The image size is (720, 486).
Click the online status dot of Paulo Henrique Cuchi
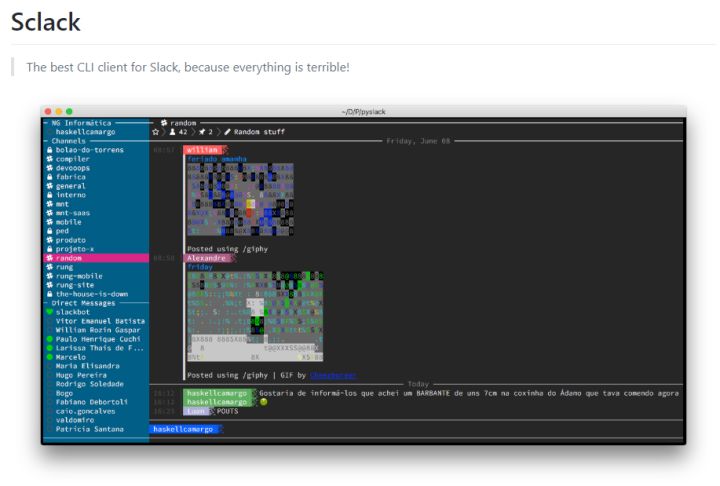(x=50, y=339)
